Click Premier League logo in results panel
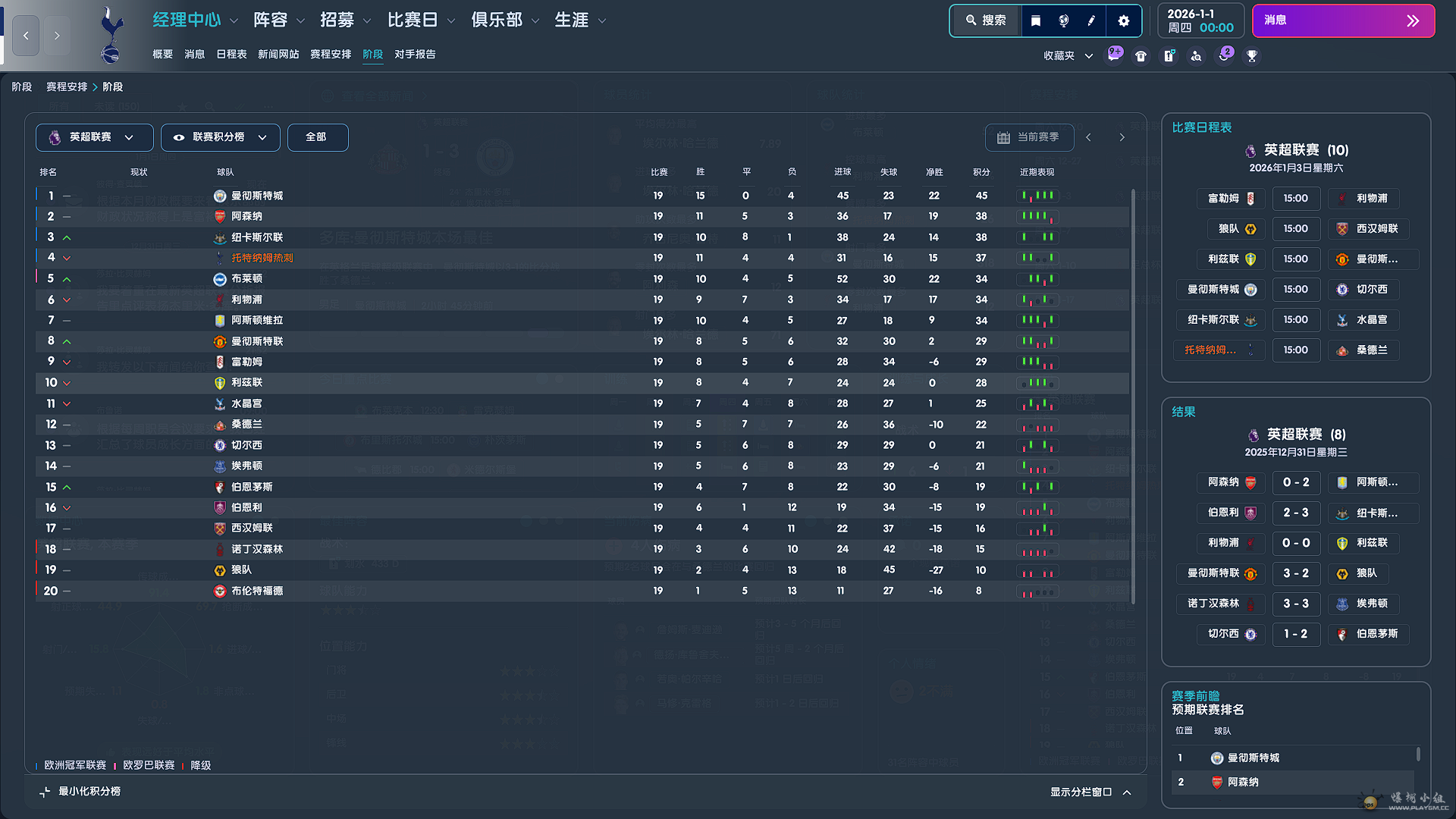1456x819 pixels. coord(1254,435)
